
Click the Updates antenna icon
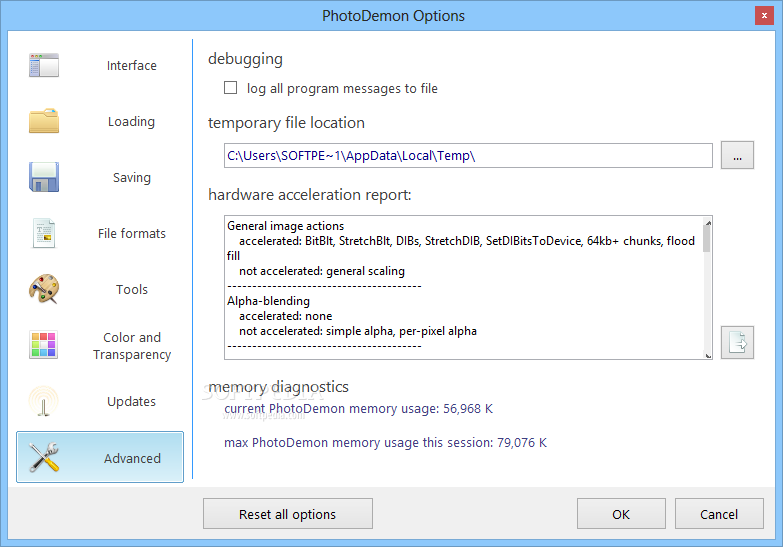44,401
